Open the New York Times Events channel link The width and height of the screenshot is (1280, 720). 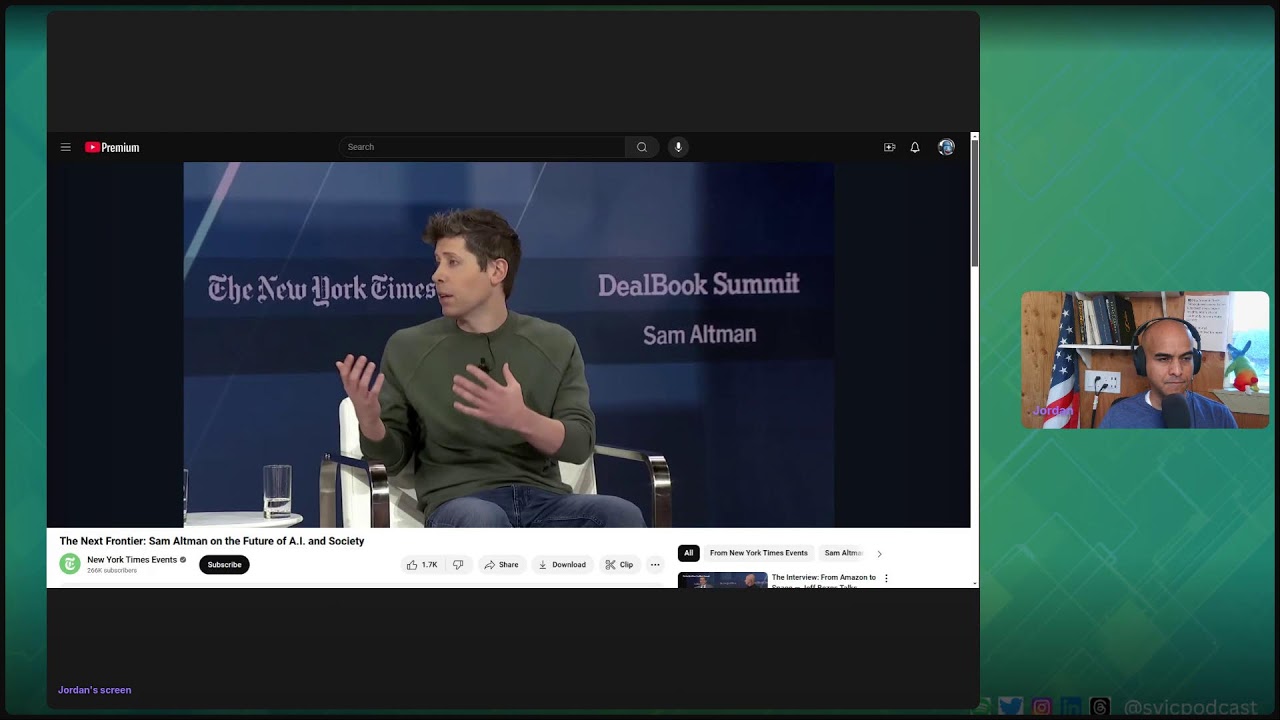(x=132, y=560)
